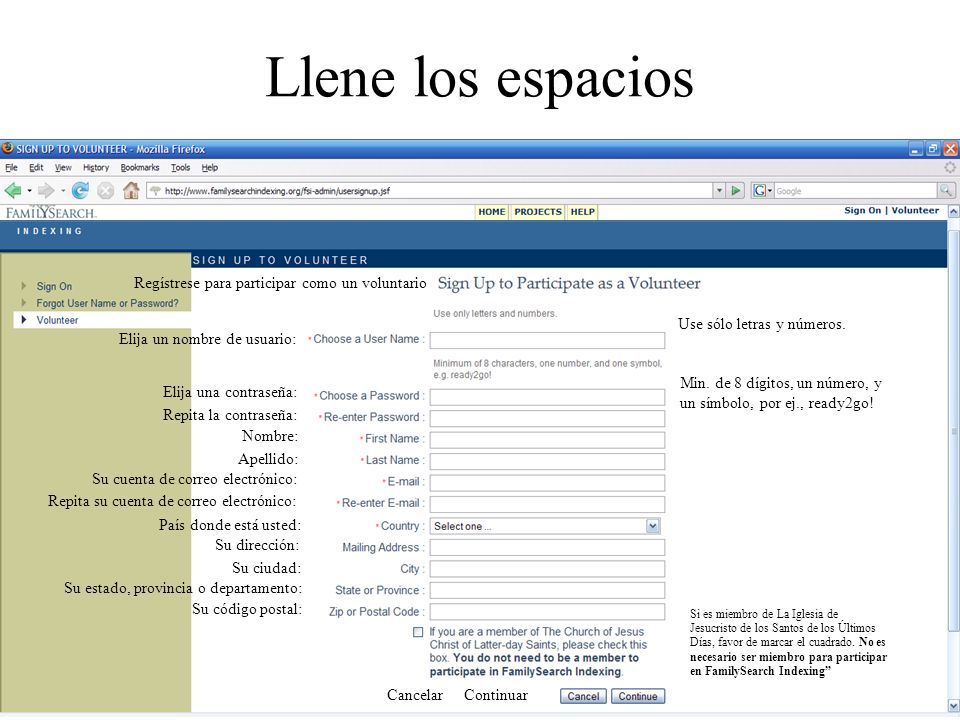Click the browser Forward arrow
960x720 pixels.
tap(46, 190)
